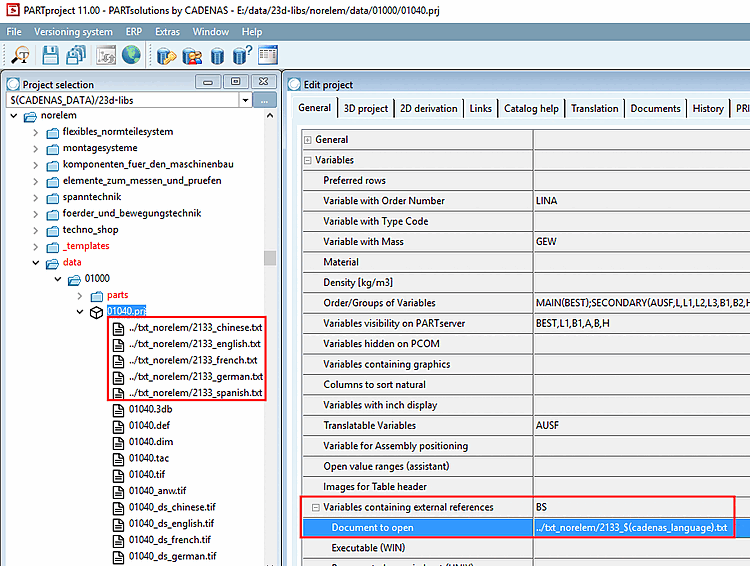Open the Versioning system menu
Viewport: 750px width, 566px height.
click(x=73, y=32)
